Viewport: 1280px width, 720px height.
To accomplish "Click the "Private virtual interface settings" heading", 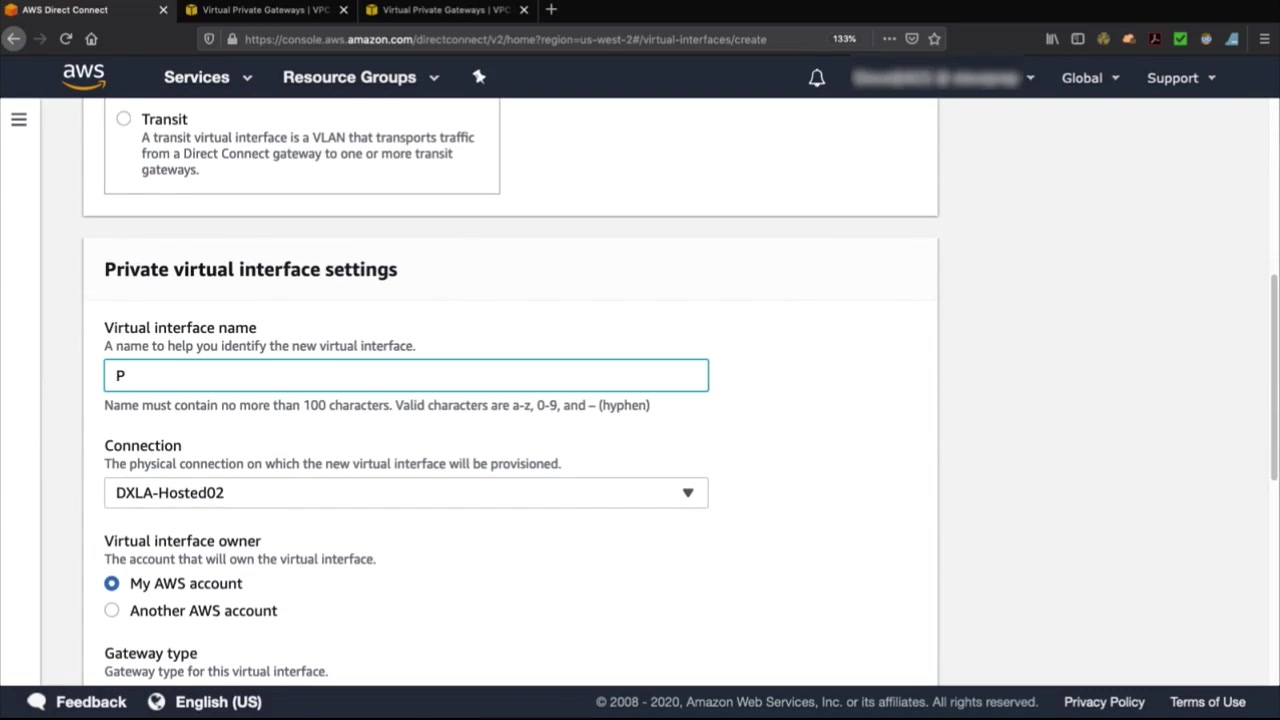I will (251, 269).
